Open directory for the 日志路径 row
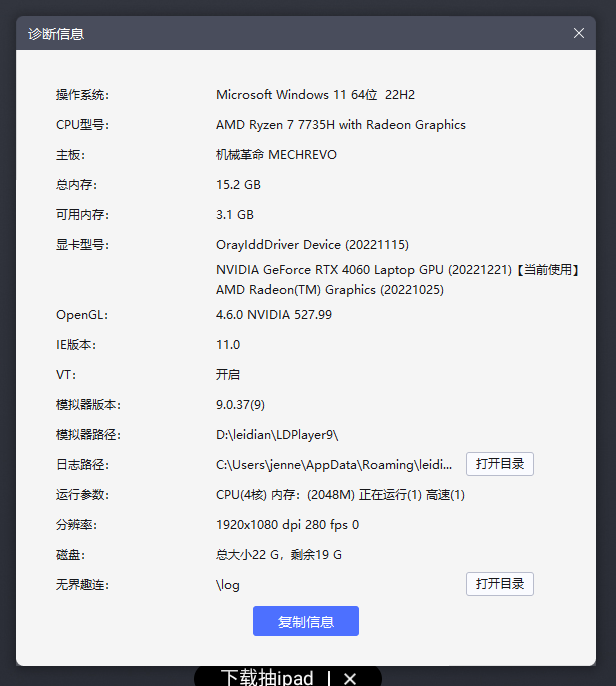 pyautogui.click(x=499, y=464)
